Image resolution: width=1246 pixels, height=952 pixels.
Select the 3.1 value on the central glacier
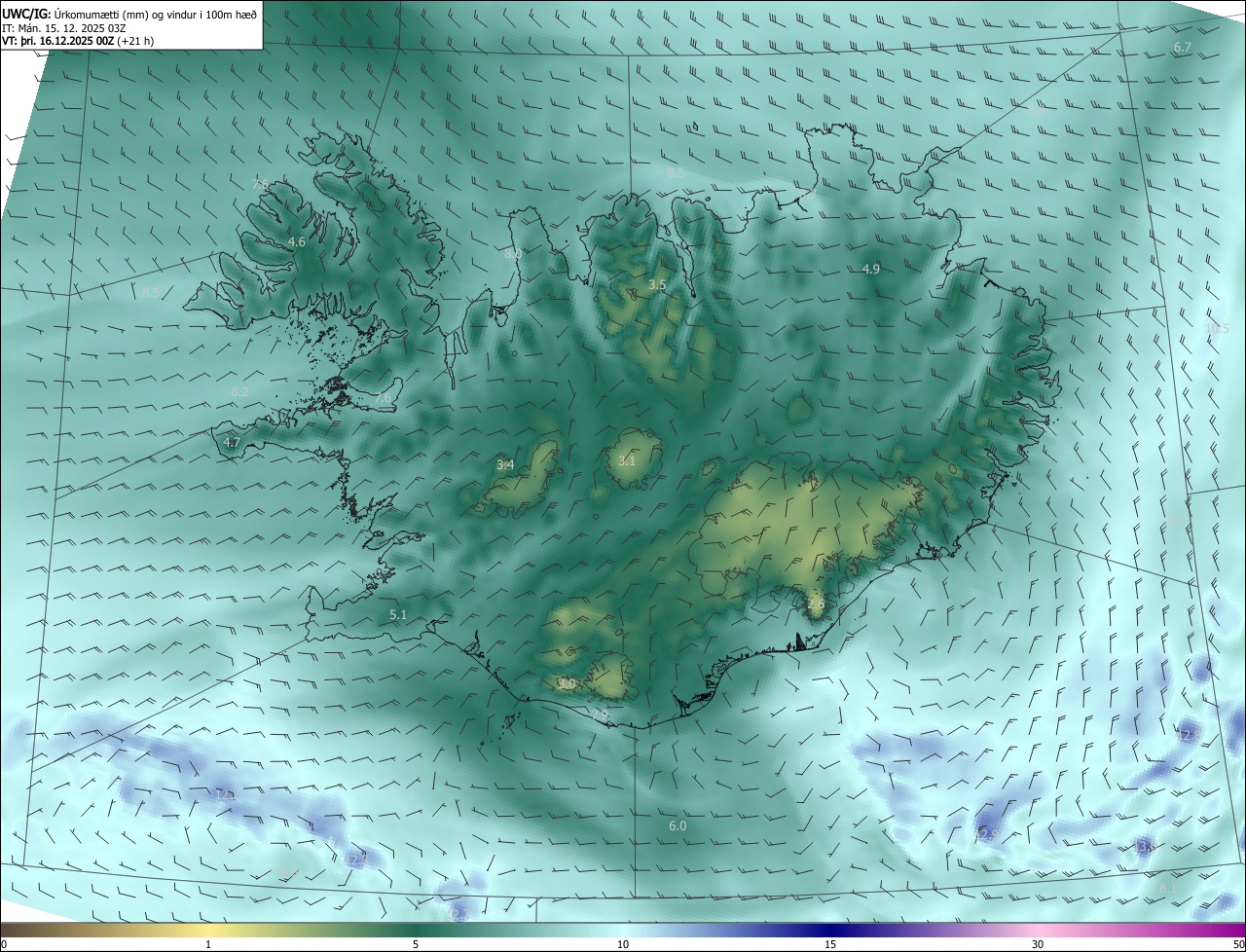(627, 460)
